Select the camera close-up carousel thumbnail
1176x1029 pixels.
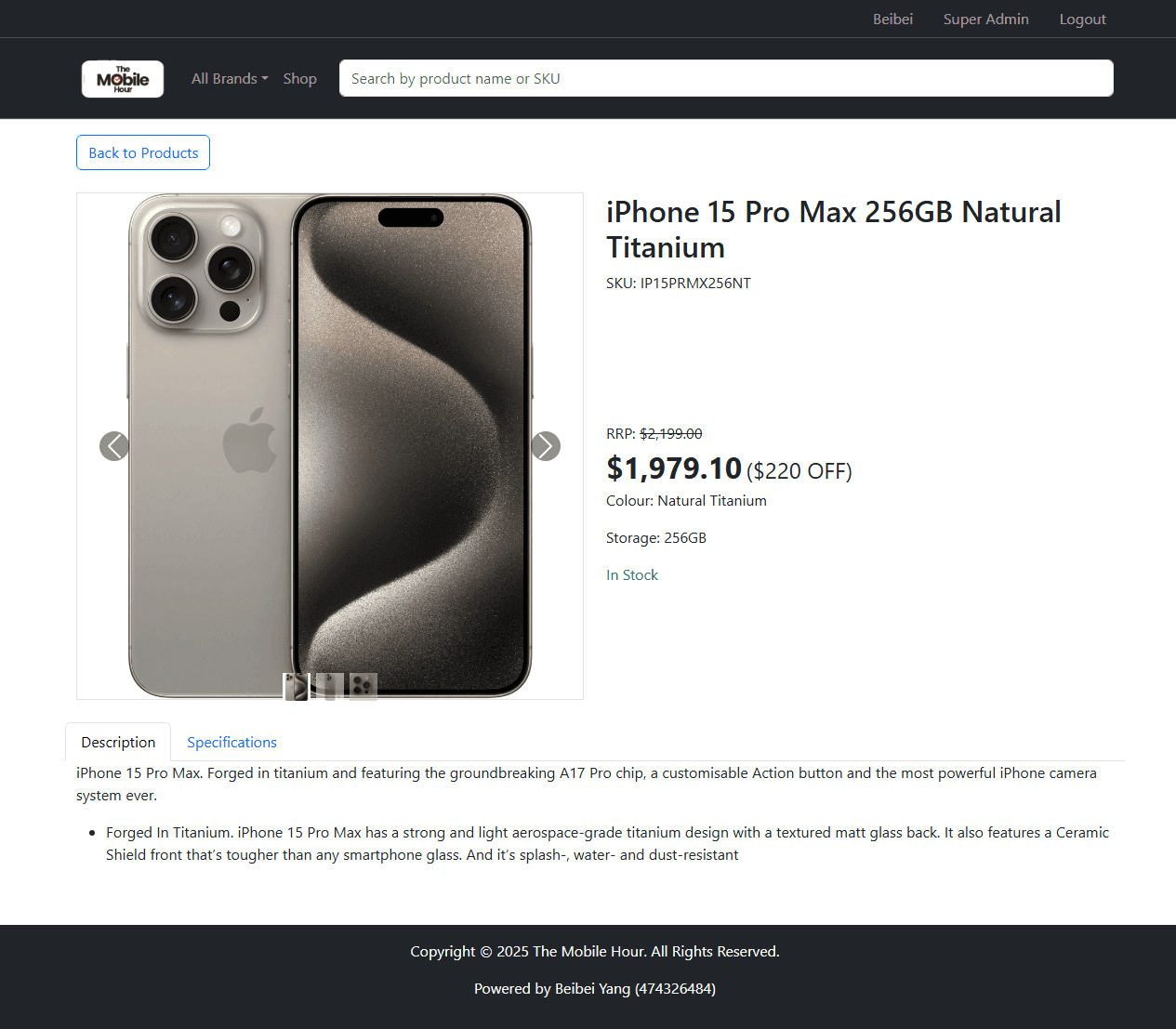coord(363,687)
